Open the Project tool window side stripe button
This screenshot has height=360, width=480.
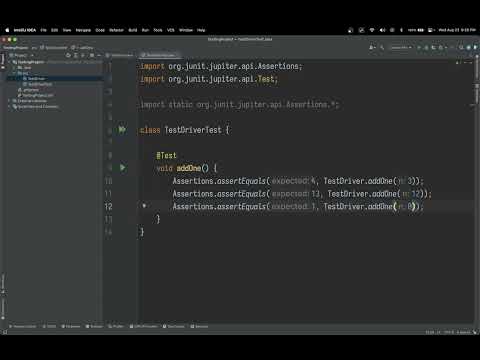pos(3,60)
